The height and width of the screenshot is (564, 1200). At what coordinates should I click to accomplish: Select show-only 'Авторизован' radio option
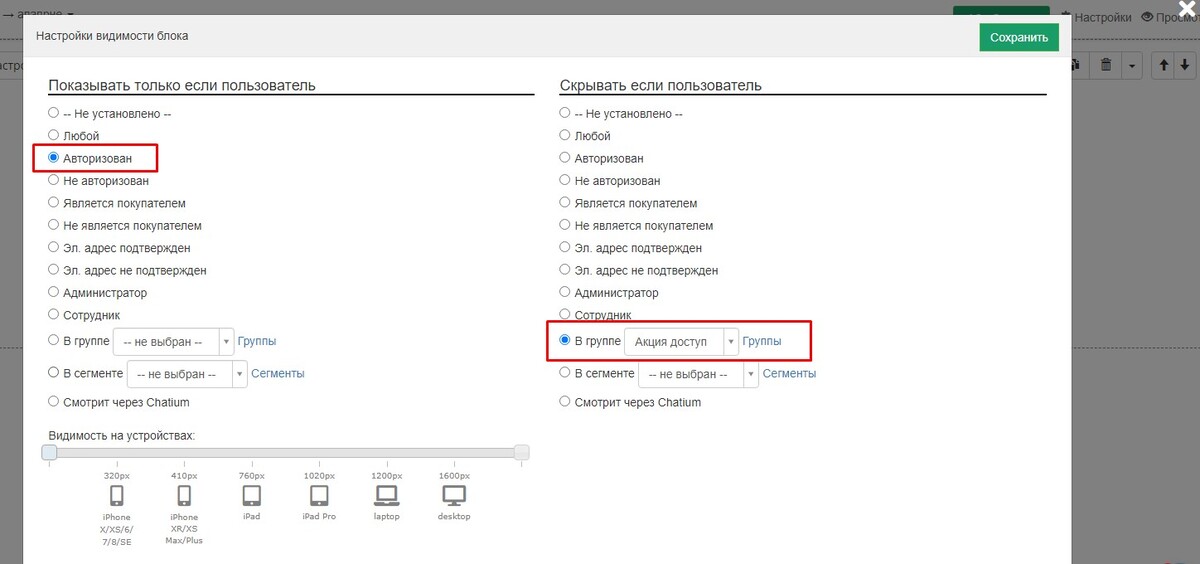pyautogui.click(x=54, y=157)
